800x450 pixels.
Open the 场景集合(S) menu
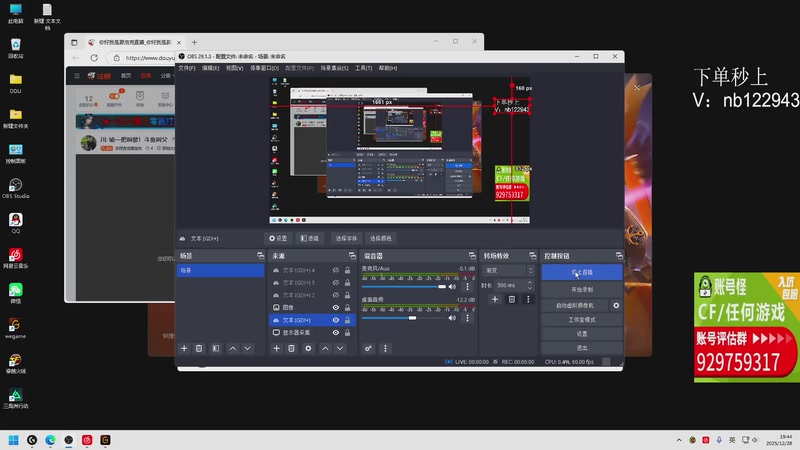334,68
